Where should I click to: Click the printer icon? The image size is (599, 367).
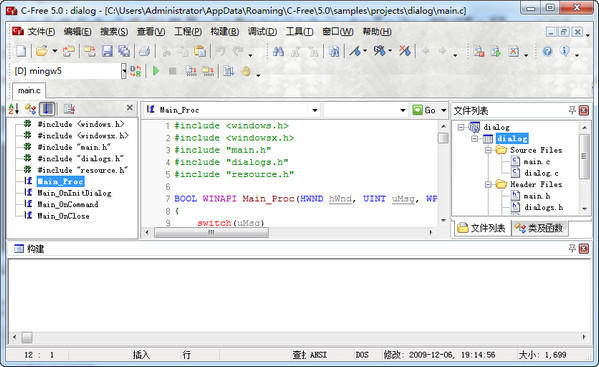click(x=145, y=51)
